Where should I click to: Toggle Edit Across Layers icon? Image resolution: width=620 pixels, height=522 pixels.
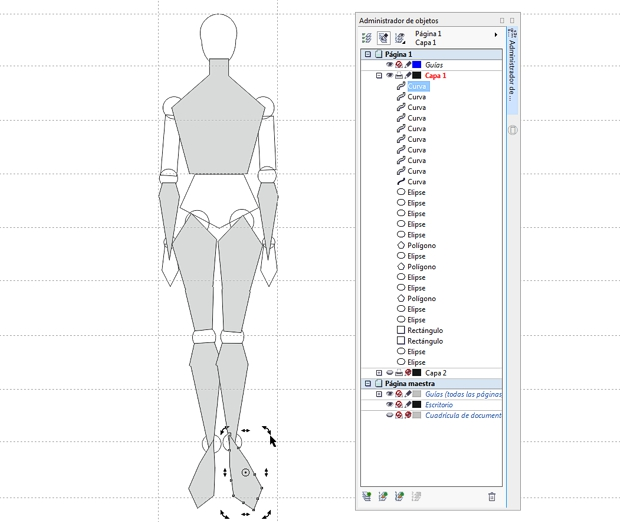tap(383, 38)
